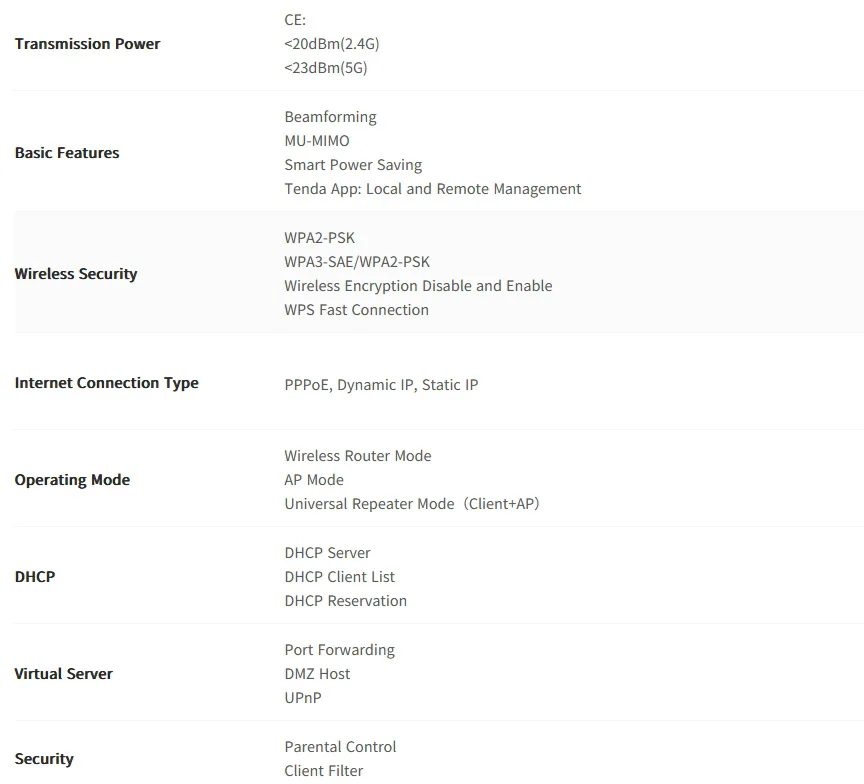Click the MU-MIMO entry
The width and height of the screenshot is (864, 784).
pos(317,141)
